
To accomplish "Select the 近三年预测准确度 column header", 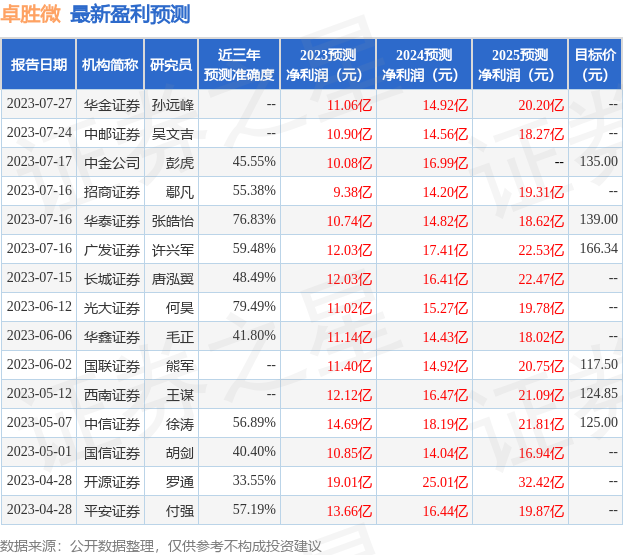I will (239, 64).
